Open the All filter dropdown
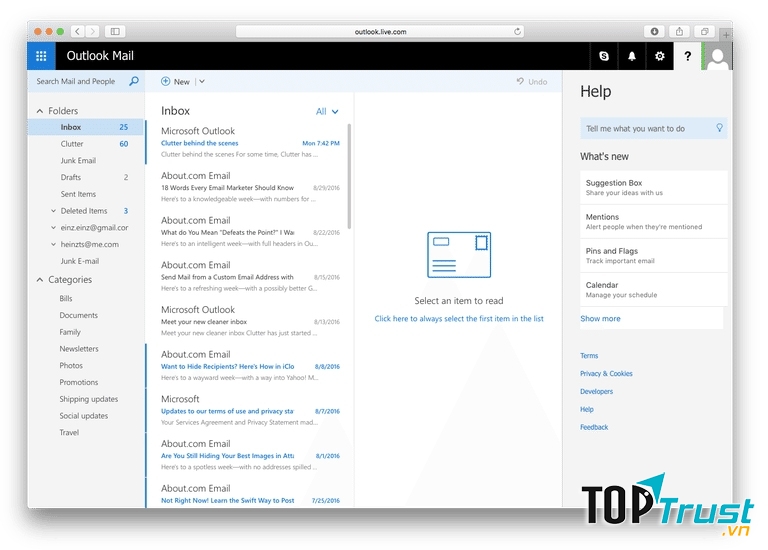The image size is (768, 550). (327, 112)
